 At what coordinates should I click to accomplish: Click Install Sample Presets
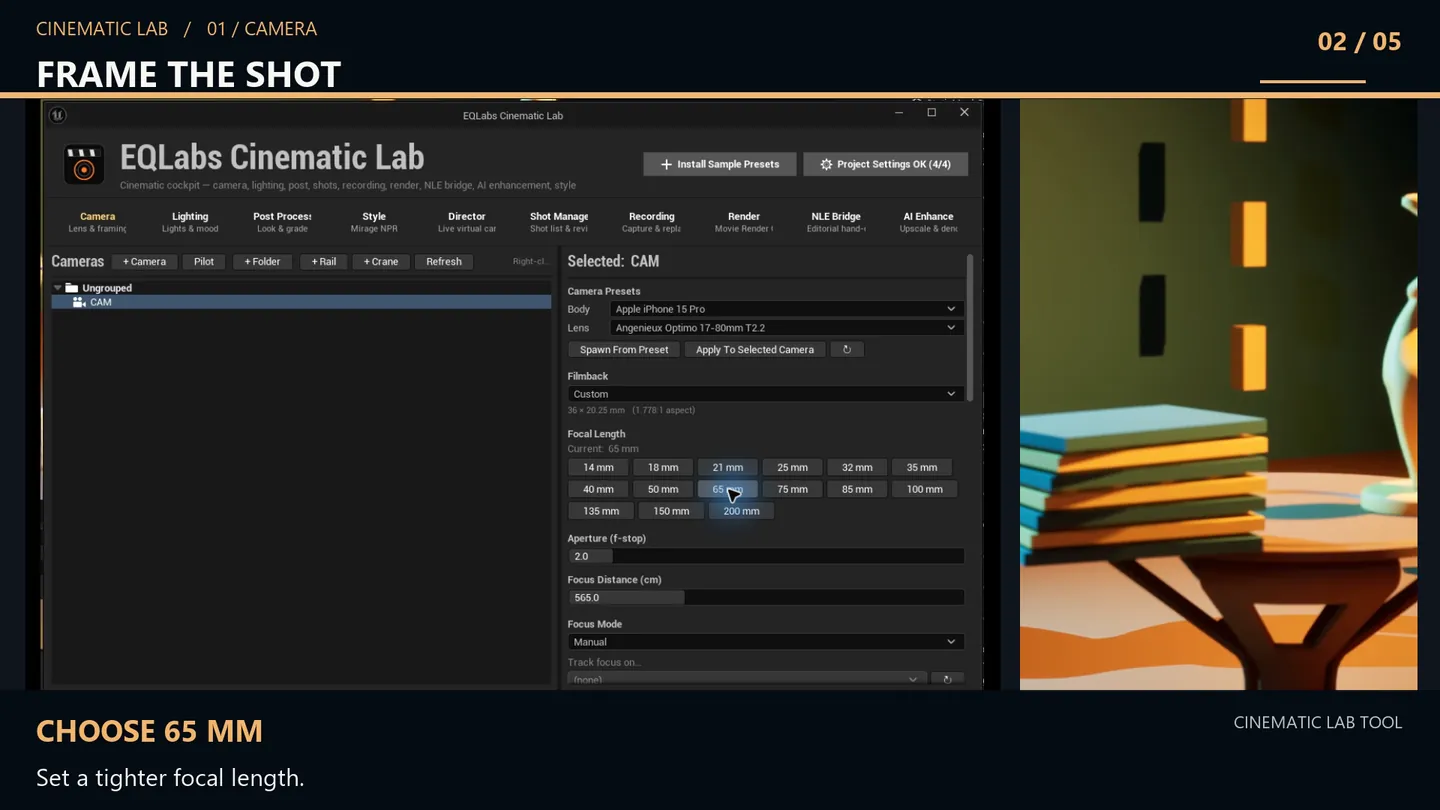(720, 164)
